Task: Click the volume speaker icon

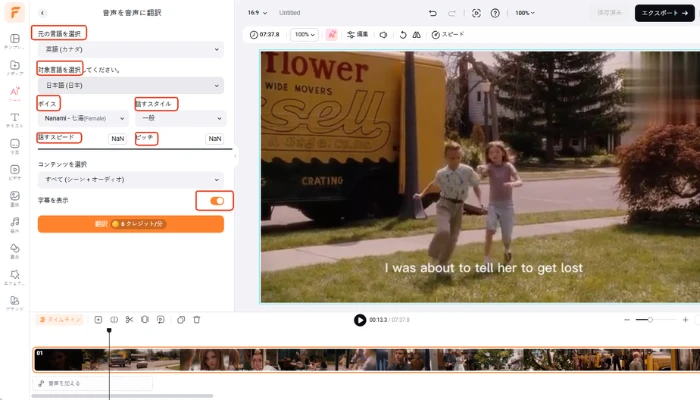Action: tap(383, 34)
